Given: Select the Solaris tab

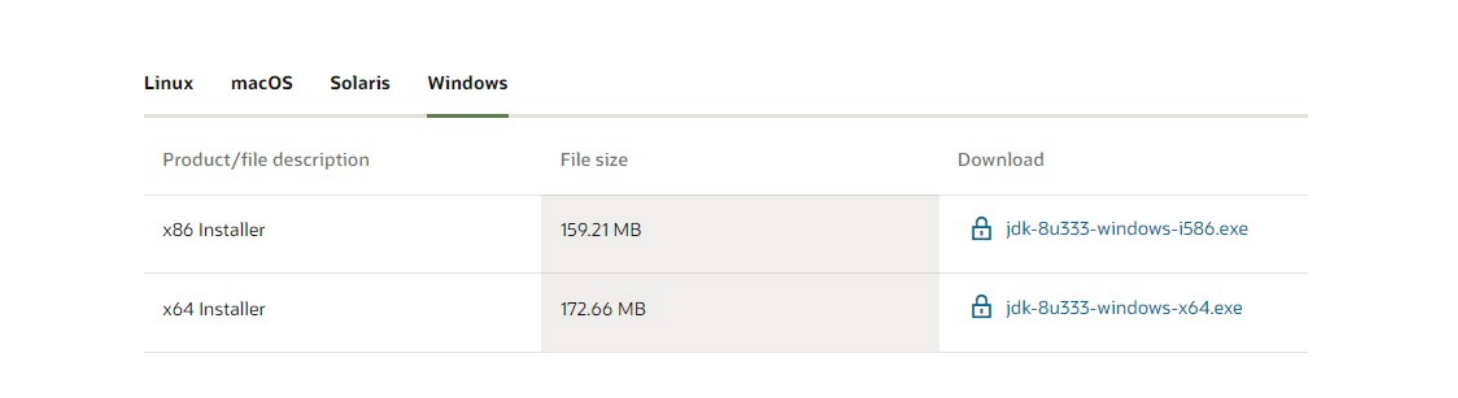Looking at the screenshot, I should (360, 83).
